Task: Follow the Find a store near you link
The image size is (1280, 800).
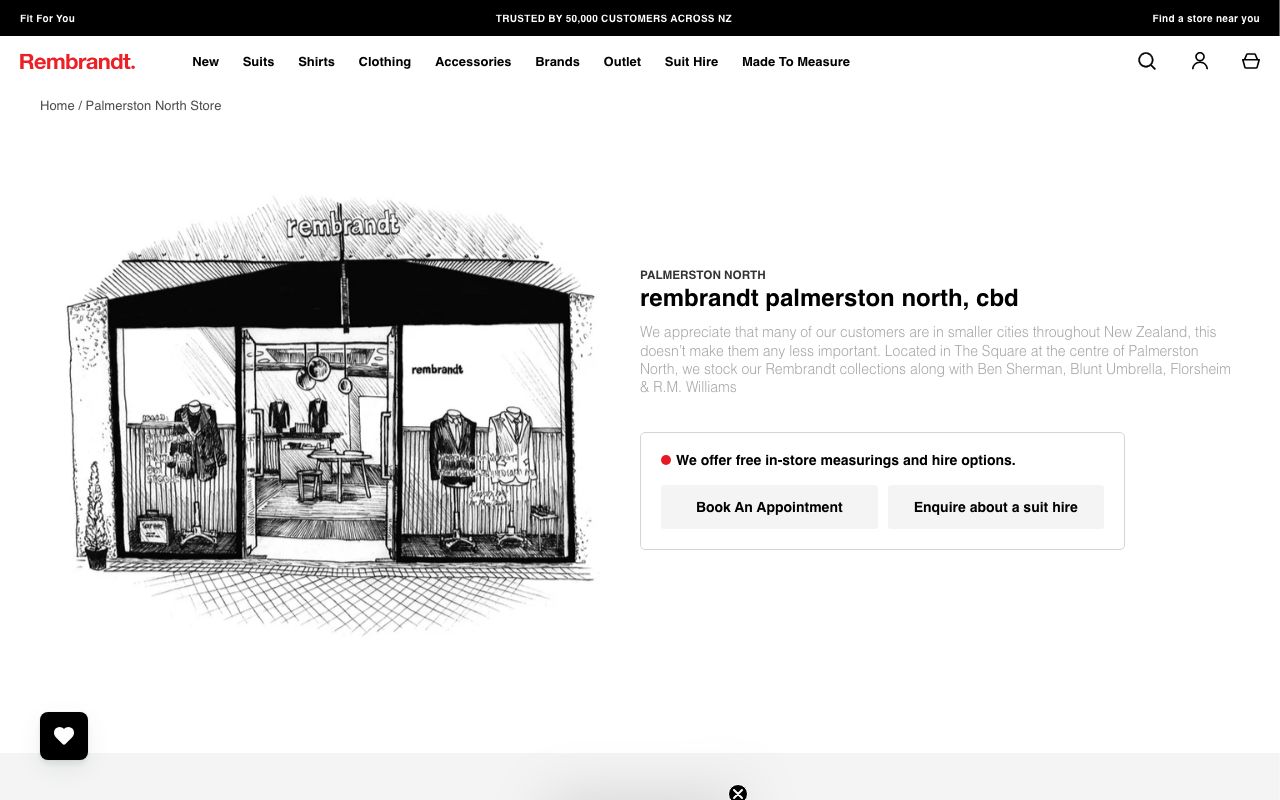Action: coord(1206,18)
